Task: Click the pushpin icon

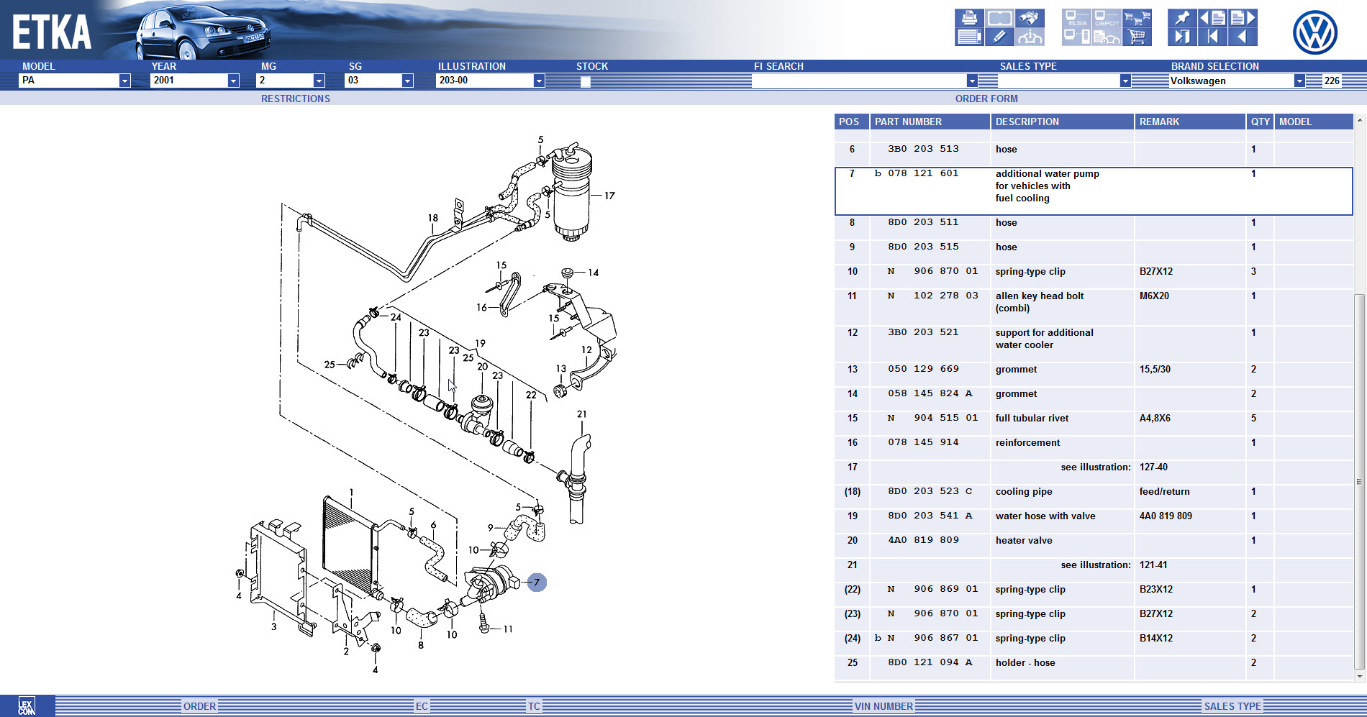Action: tap(1182, 18)
